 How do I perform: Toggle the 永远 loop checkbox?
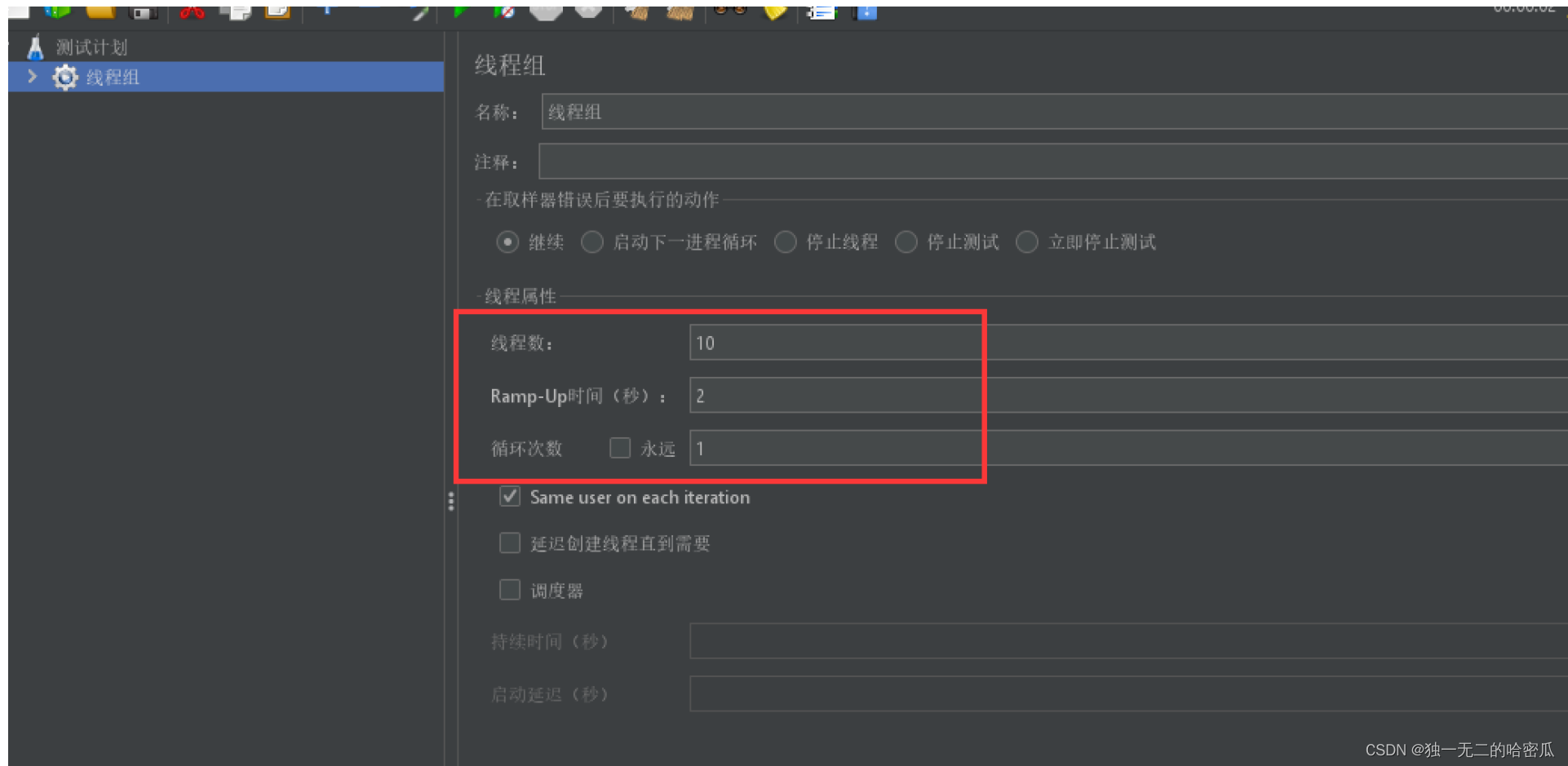(620, 448)
